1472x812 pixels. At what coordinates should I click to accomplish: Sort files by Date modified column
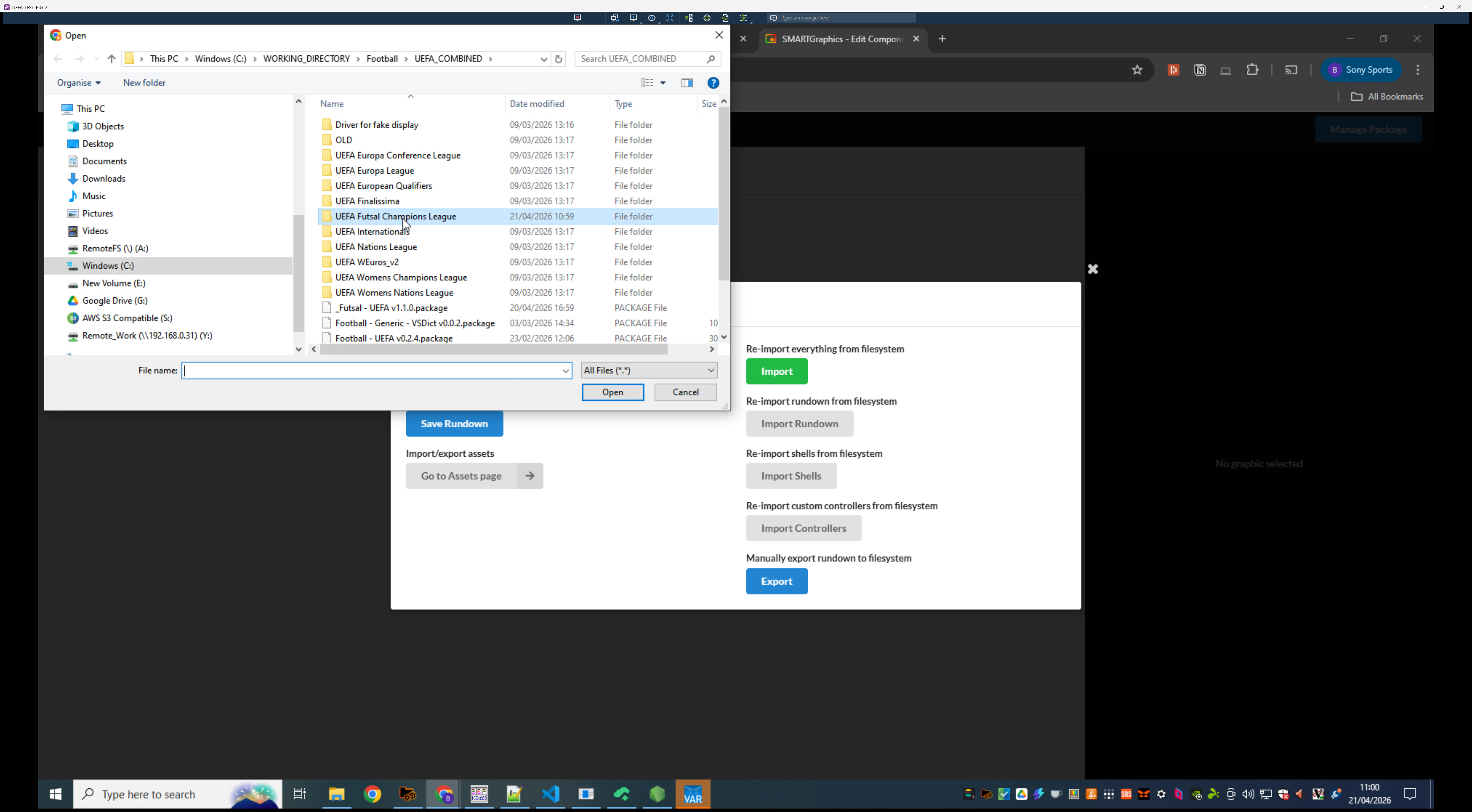tap(537, 103)
